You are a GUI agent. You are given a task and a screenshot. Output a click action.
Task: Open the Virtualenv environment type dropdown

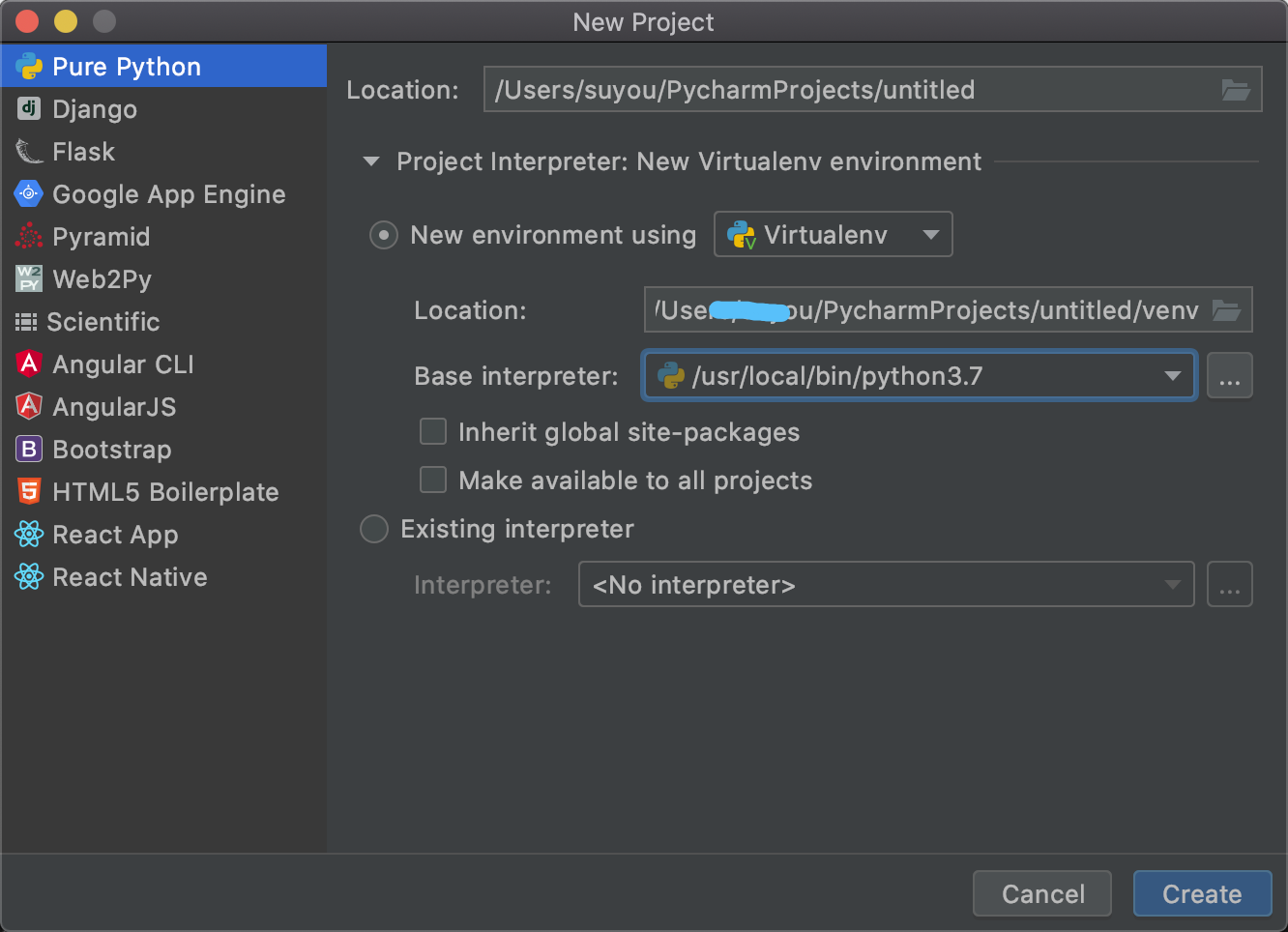(x=834, y=234)
